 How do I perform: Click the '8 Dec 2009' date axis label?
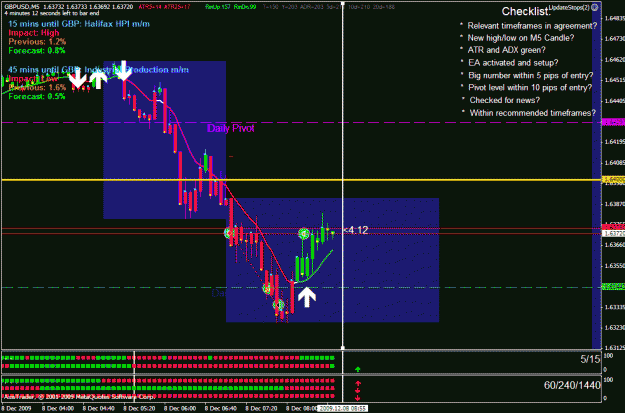pos(16,409)
